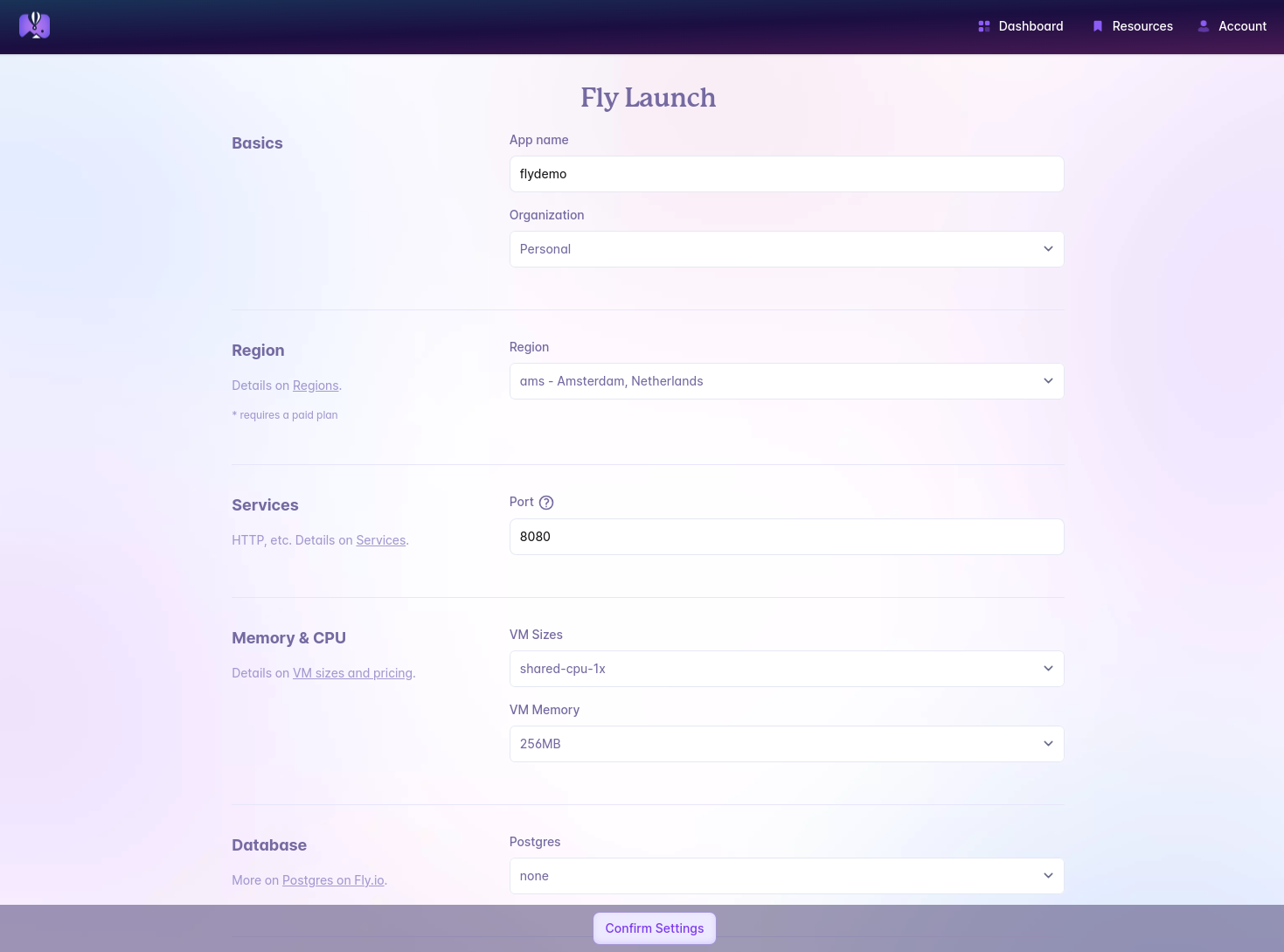Click the Port field containing 8080
Viewport: 1284px width, 952px height.
(787, 537)
